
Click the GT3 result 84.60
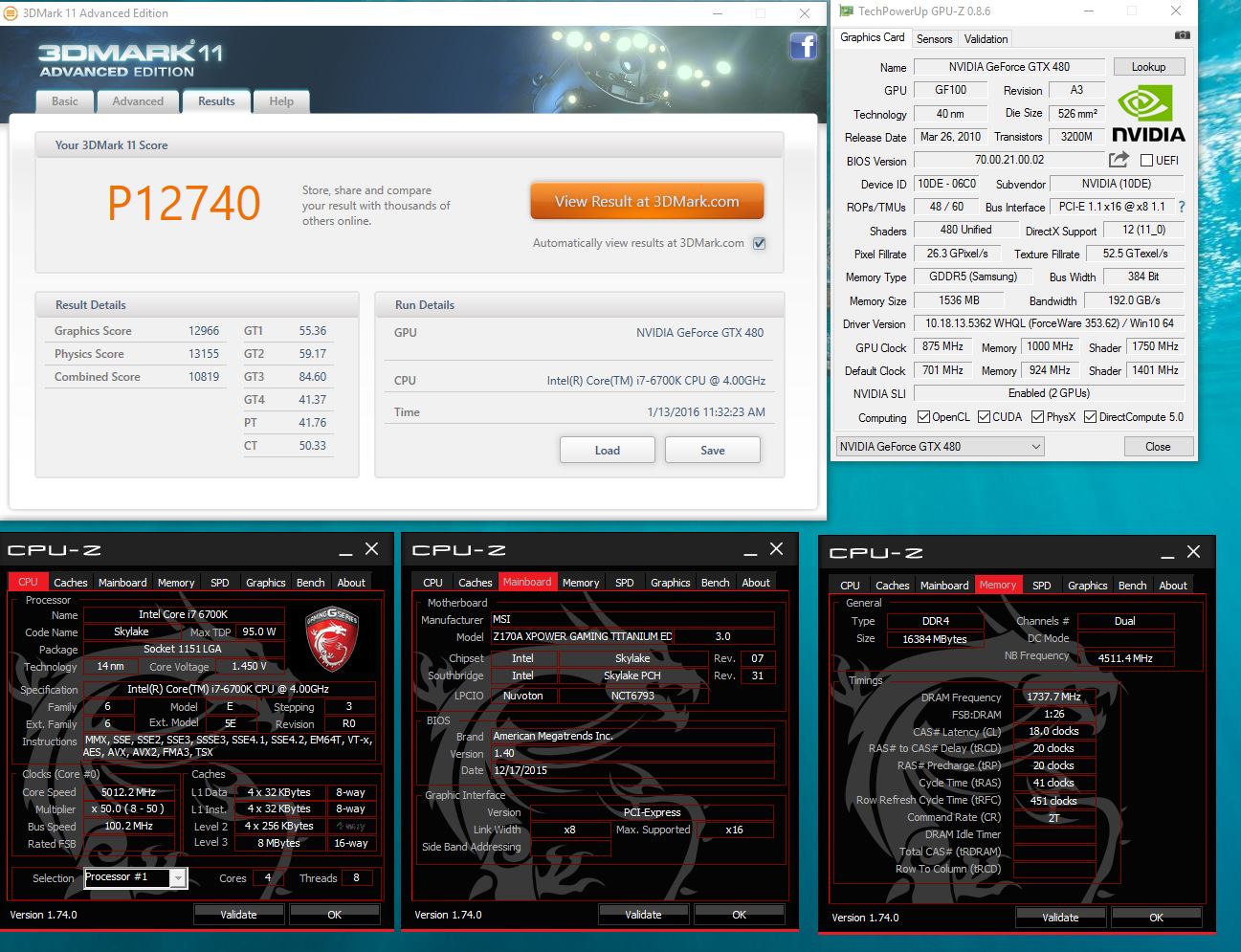pos(312,377)
